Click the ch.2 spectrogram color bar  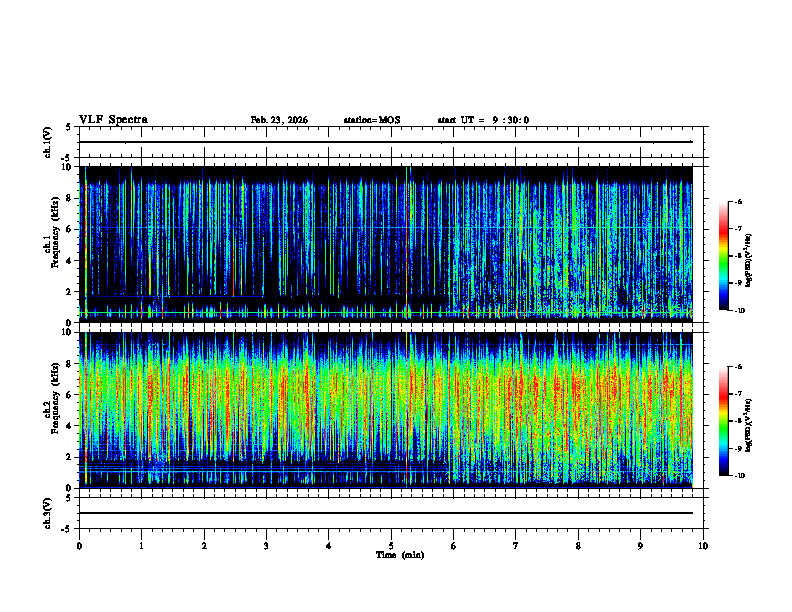pyautogui.click(x=723, y=421)
